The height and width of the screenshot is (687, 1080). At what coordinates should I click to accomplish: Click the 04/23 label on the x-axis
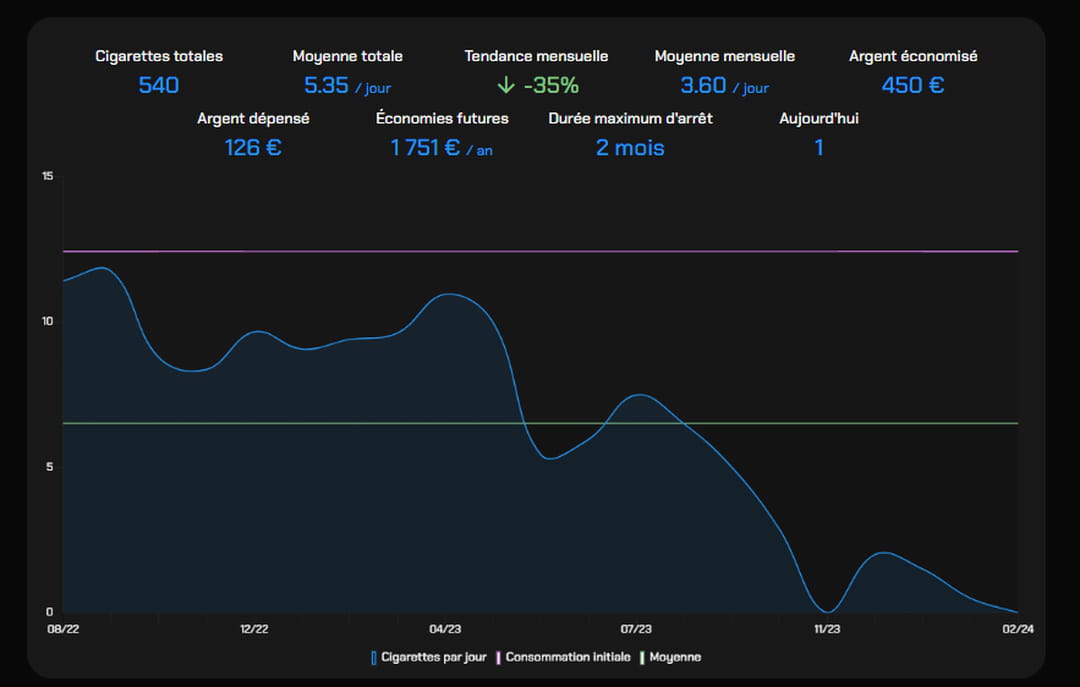445,629
